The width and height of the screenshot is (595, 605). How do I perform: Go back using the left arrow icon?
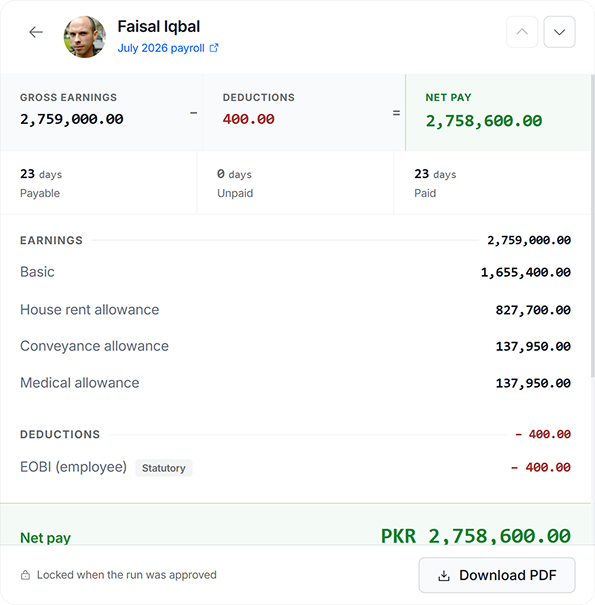tap(36, 32)
